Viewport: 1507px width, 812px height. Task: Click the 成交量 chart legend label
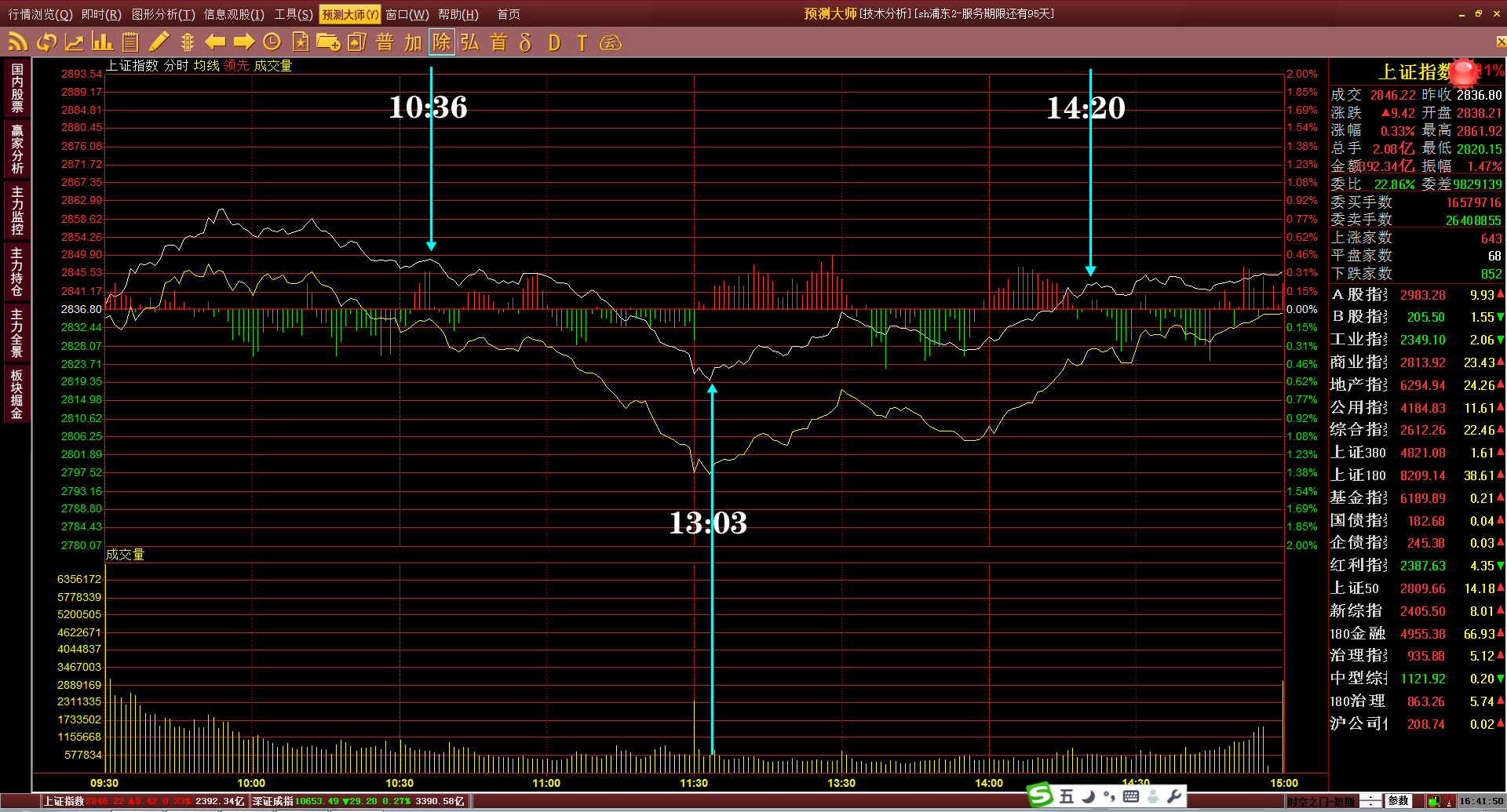[x=272, y=66]
